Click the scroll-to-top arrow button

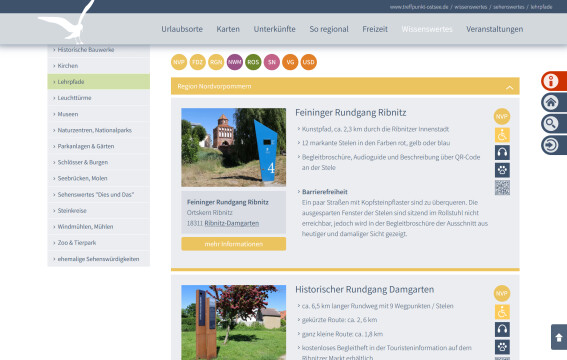[x=559, y=337]
